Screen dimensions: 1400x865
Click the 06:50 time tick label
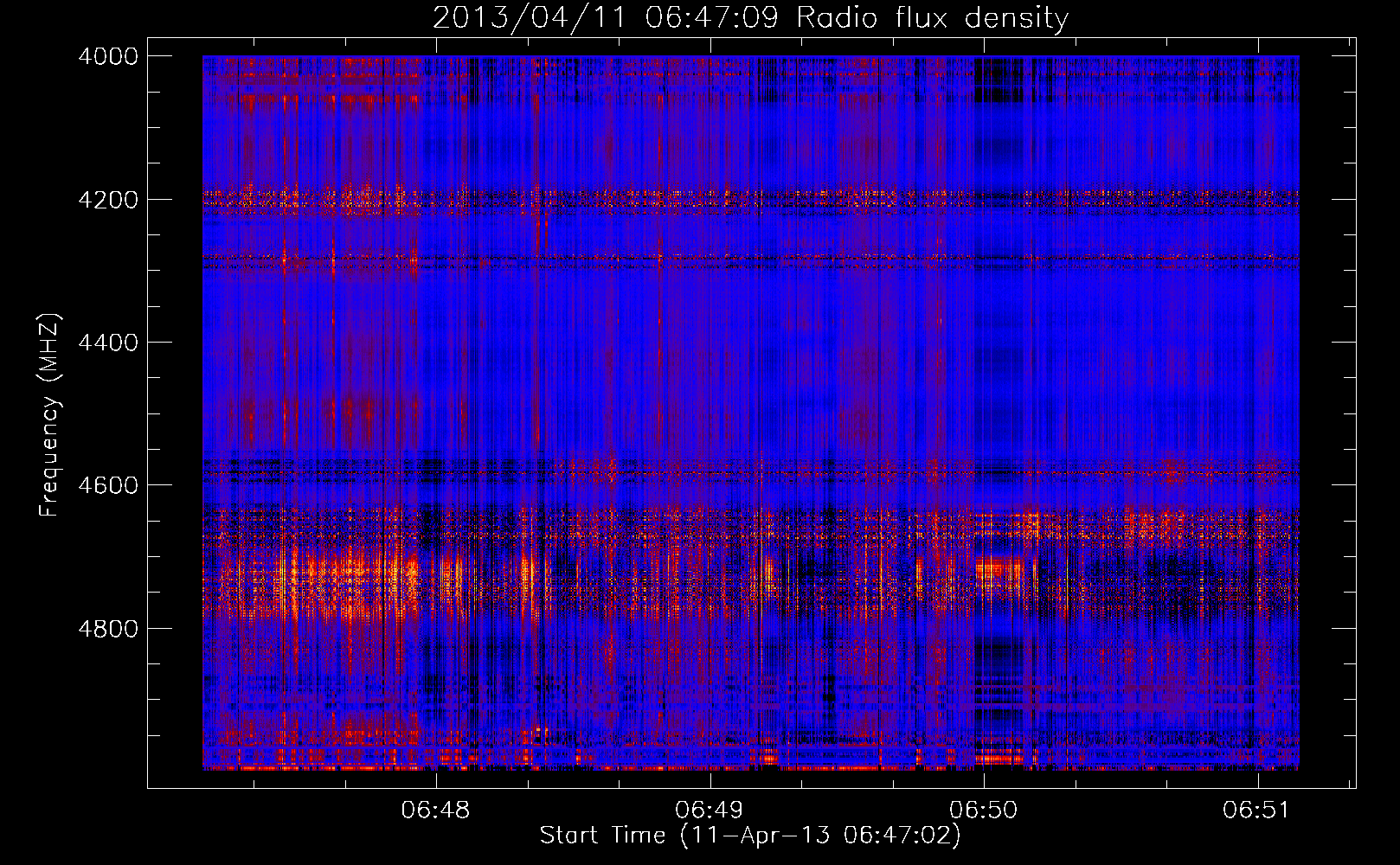coord(983,811)
